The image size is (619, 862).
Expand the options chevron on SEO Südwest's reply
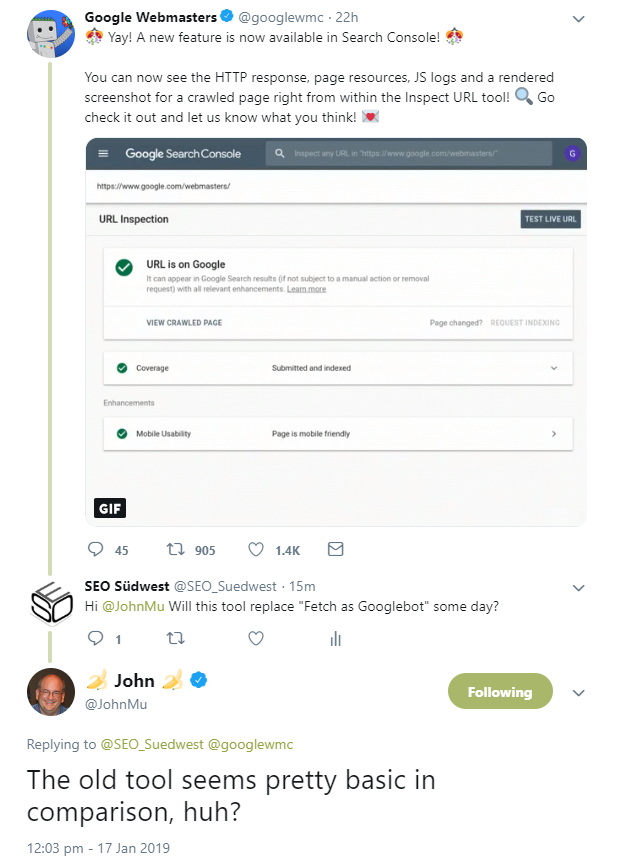578,588
